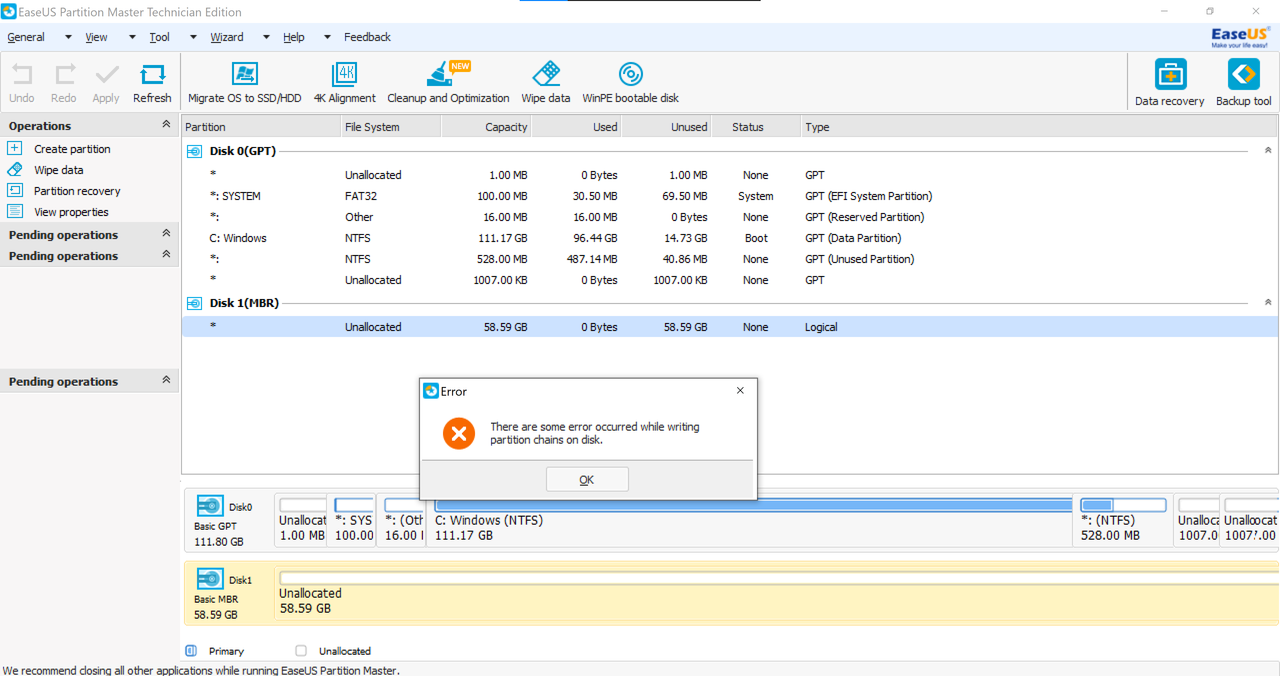This screenshot has height=676, width=1280.
Task: Select Disk1 Unallocated 58.59 GB map block
Action: (778, 593)
